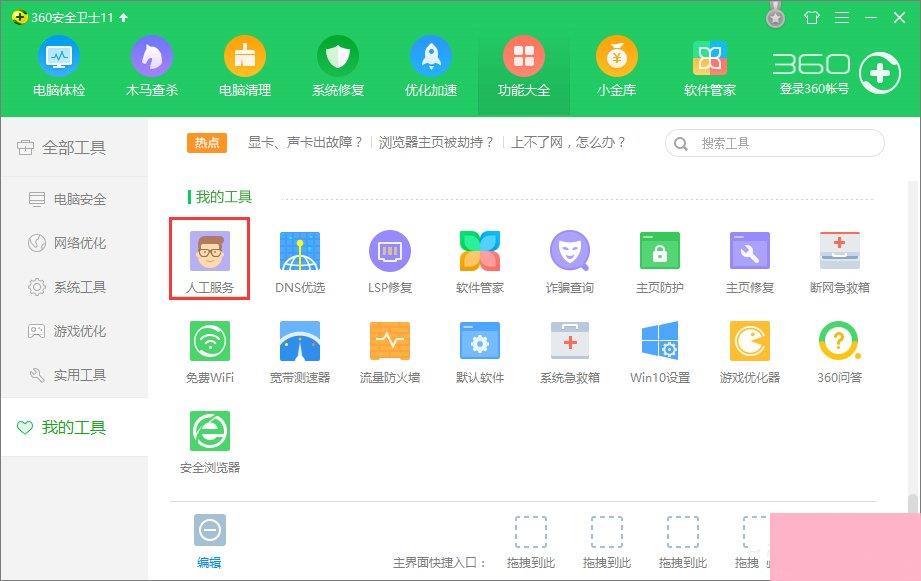Select 电脑安全 category

pyautogui.click(x=67, y=199)
